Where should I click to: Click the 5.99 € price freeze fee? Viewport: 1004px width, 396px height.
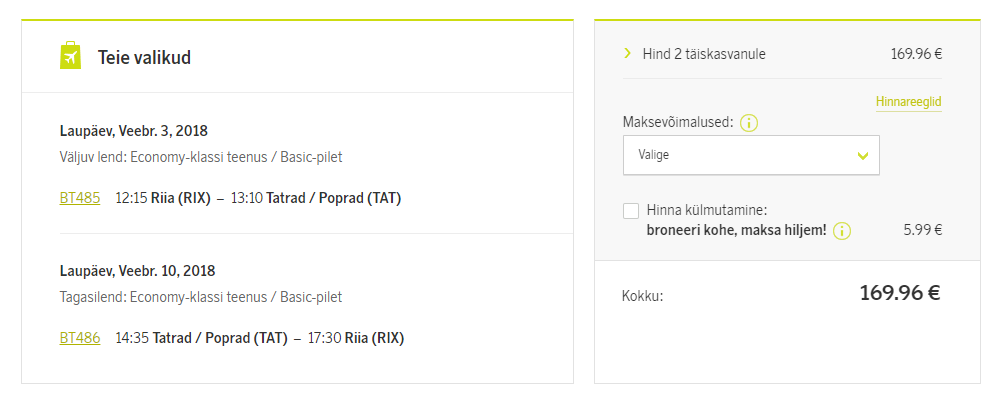click(x=923, y=230)
